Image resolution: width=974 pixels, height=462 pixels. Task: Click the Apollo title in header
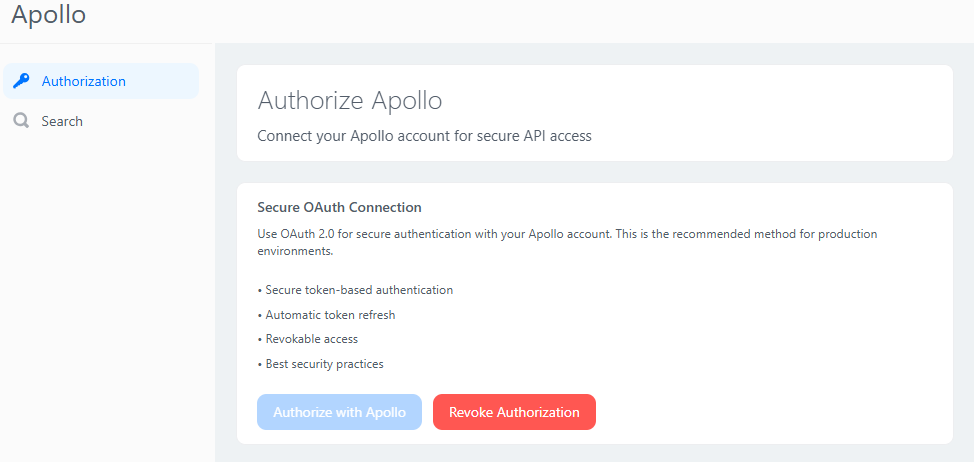tap(48, 15)
